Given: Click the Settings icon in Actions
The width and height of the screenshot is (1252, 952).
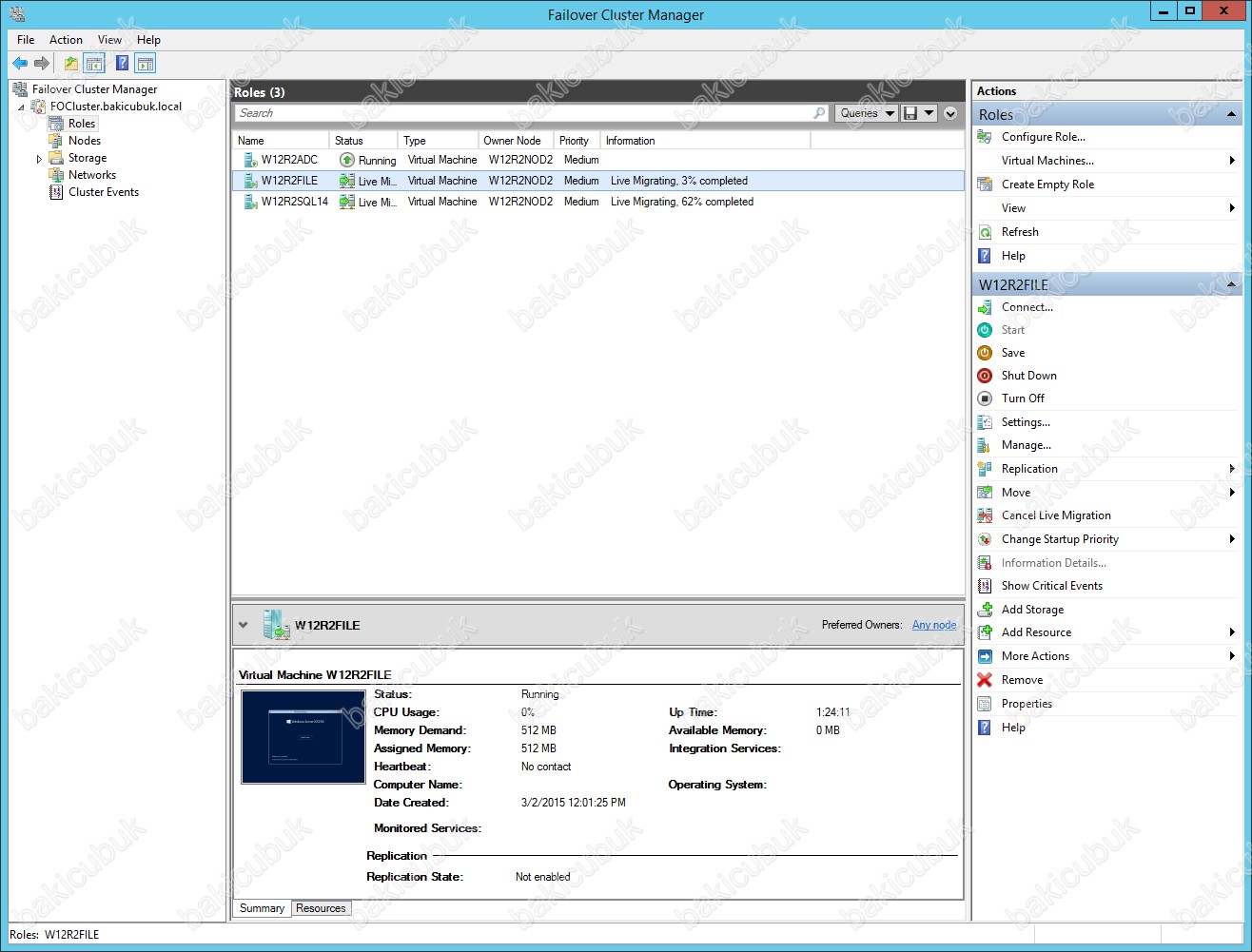Looking at the screenshot, I should point(985,422).
